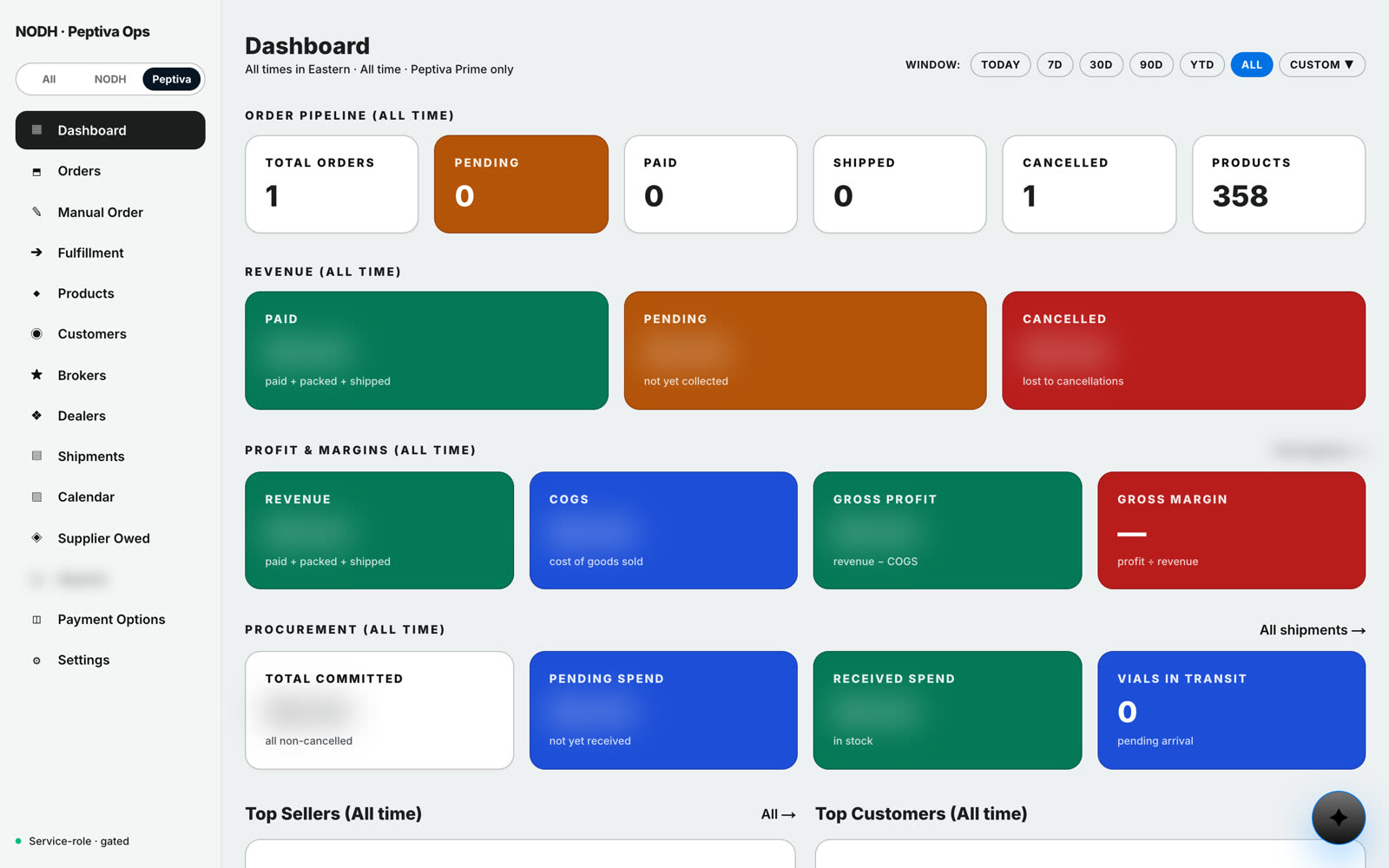Screen dimensions: 1389x868
Task: Set window to 90D
Action: click(x=1151, y=65)
